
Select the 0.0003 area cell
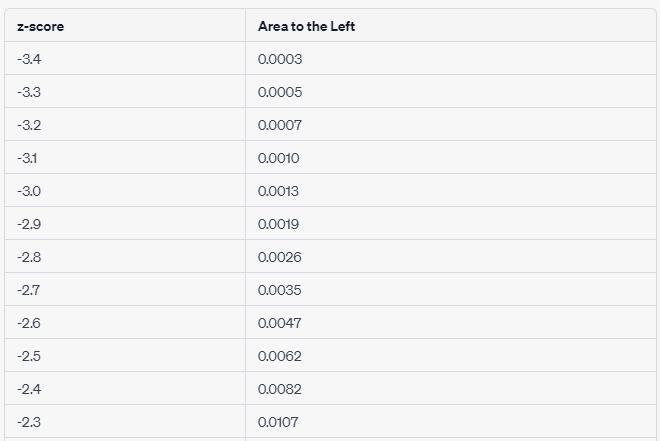pos(280,59)
